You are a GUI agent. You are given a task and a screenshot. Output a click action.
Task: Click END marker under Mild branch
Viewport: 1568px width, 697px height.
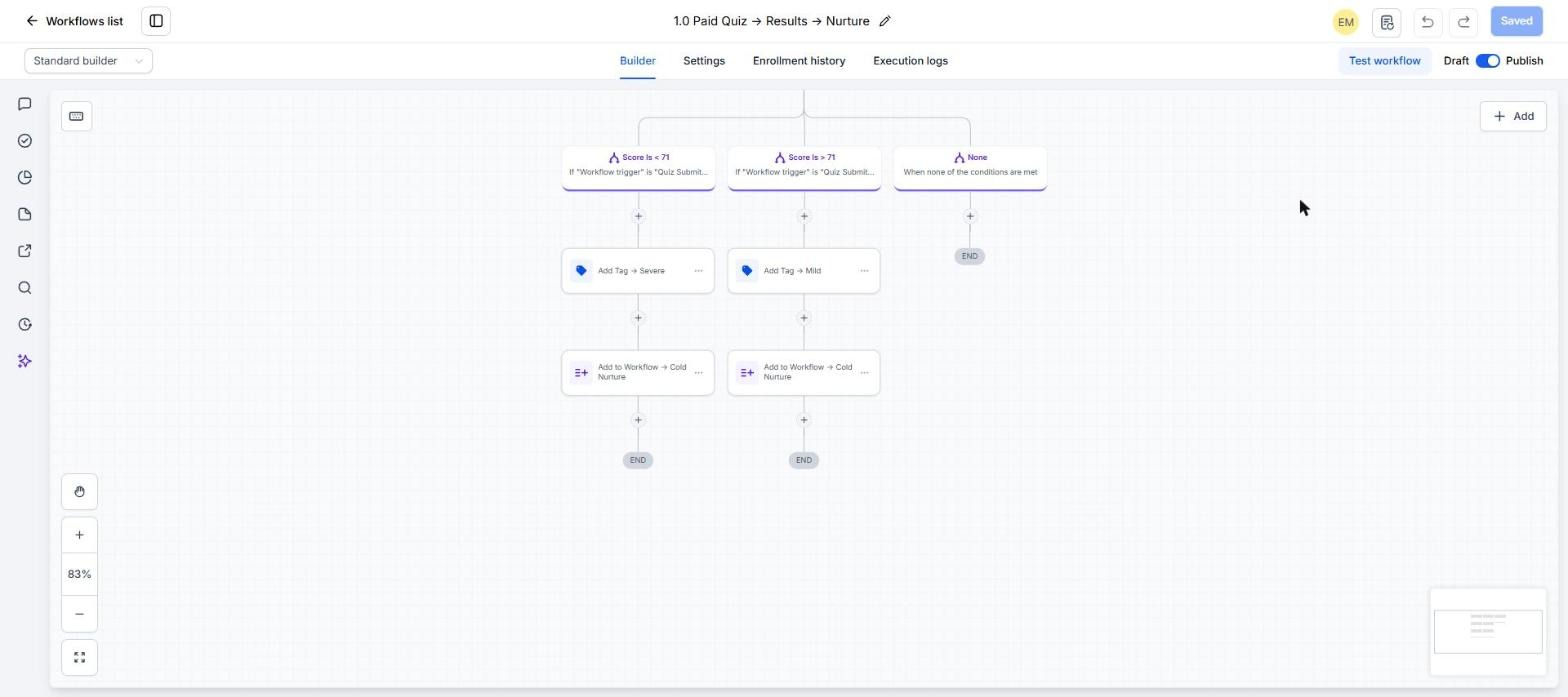coord(804,460)
